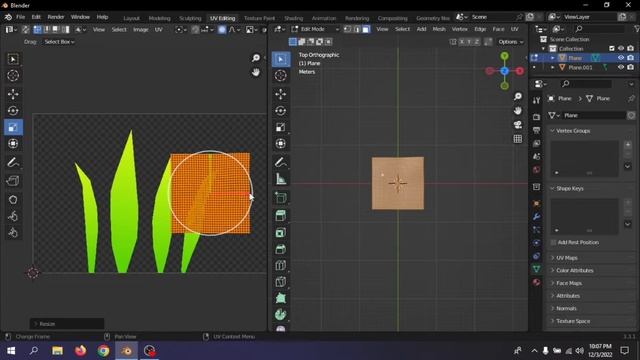Enable Add Rest Position checkbox
The width and height of the screenshot is (640, 360).
553,242
